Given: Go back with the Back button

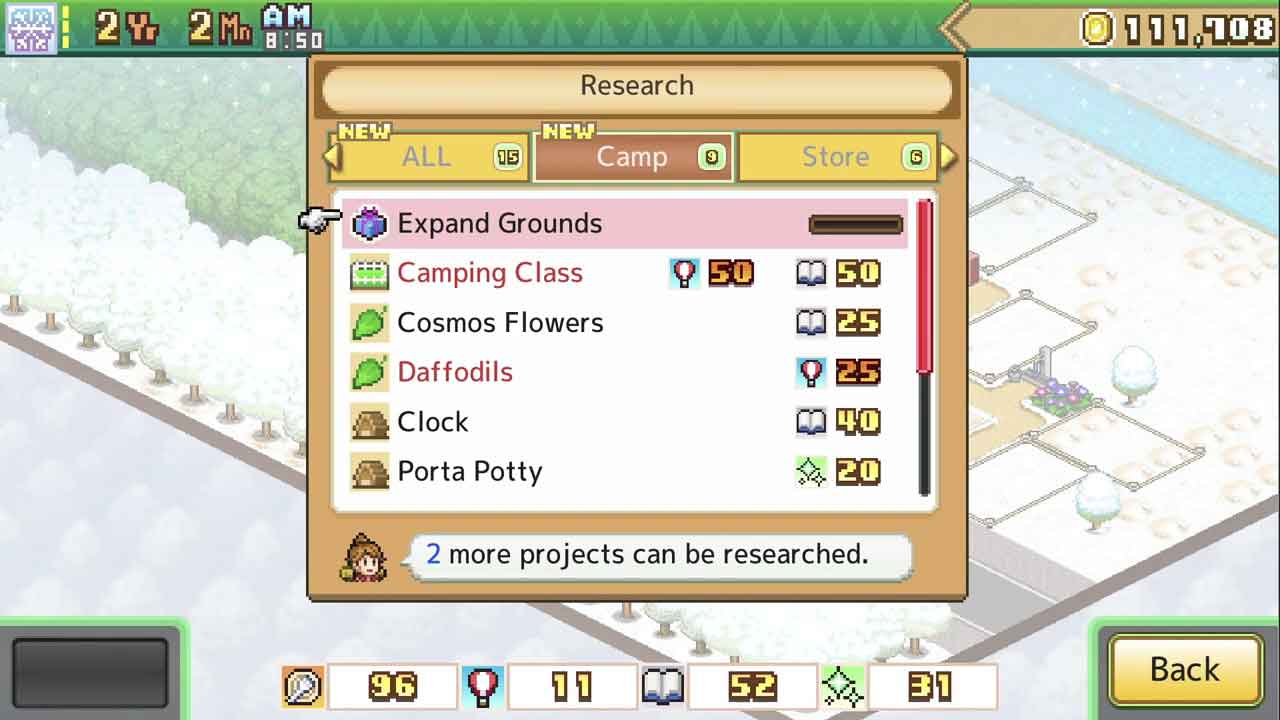Looking at the screenshot, I should click(x=1185, y=669).
